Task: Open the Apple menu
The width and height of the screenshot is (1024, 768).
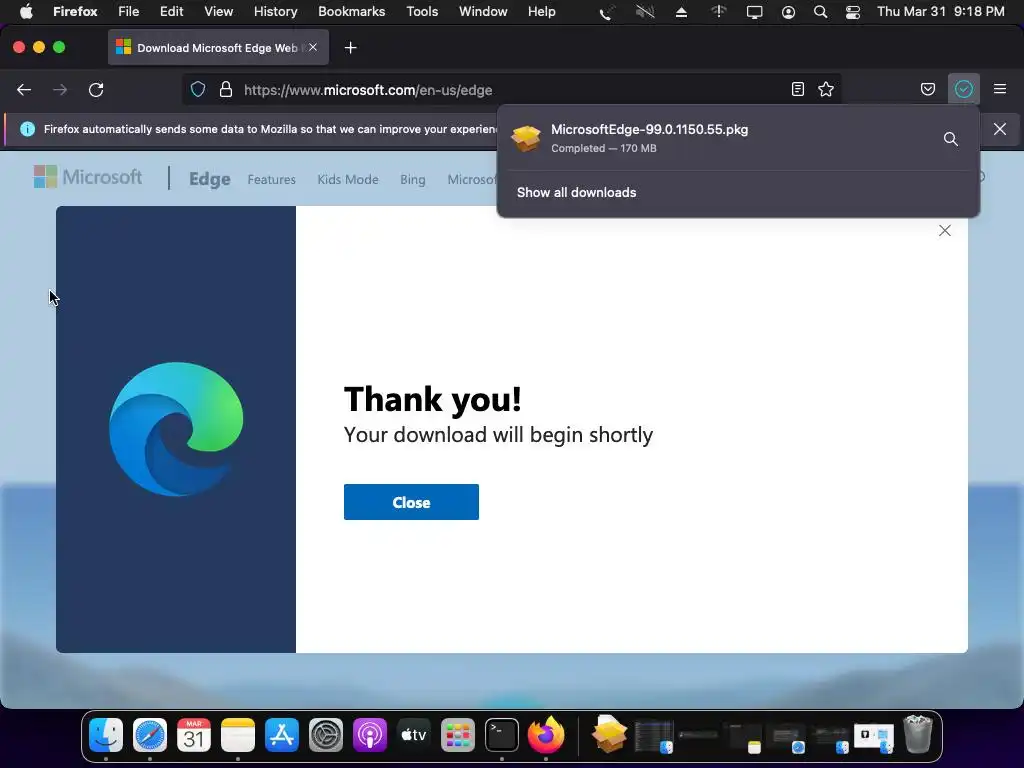Action: 26,12
